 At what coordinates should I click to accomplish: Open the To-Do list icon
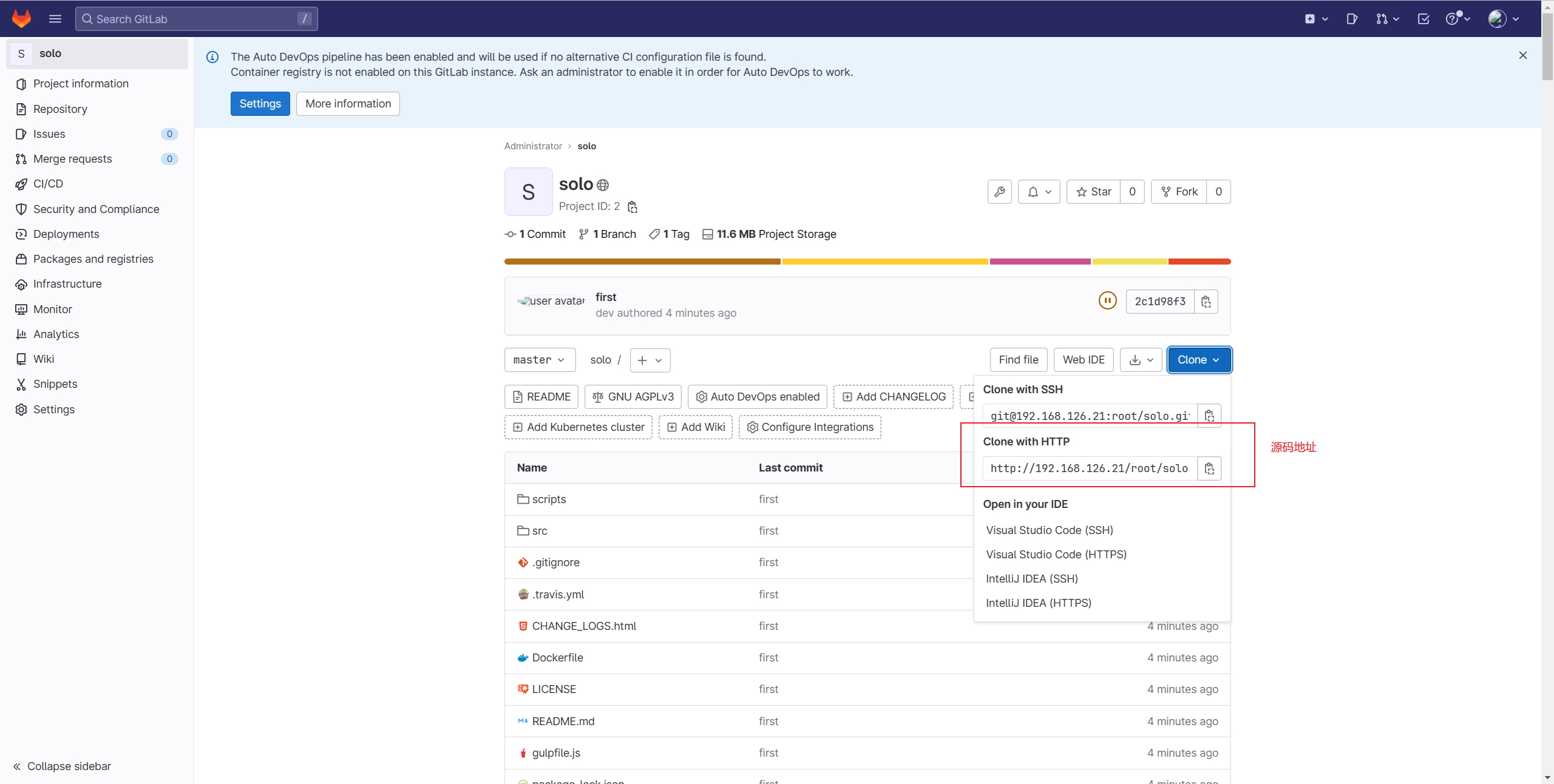coord(1423,19)
